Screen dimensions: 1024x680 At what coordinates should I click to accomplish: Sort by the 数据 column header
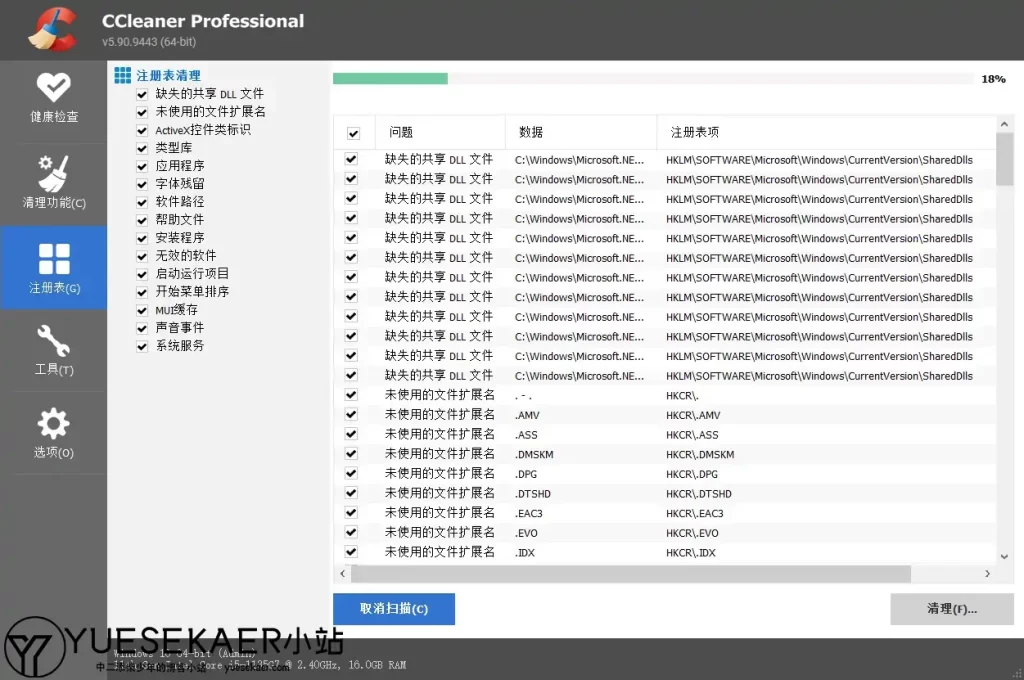click(581, 132)
